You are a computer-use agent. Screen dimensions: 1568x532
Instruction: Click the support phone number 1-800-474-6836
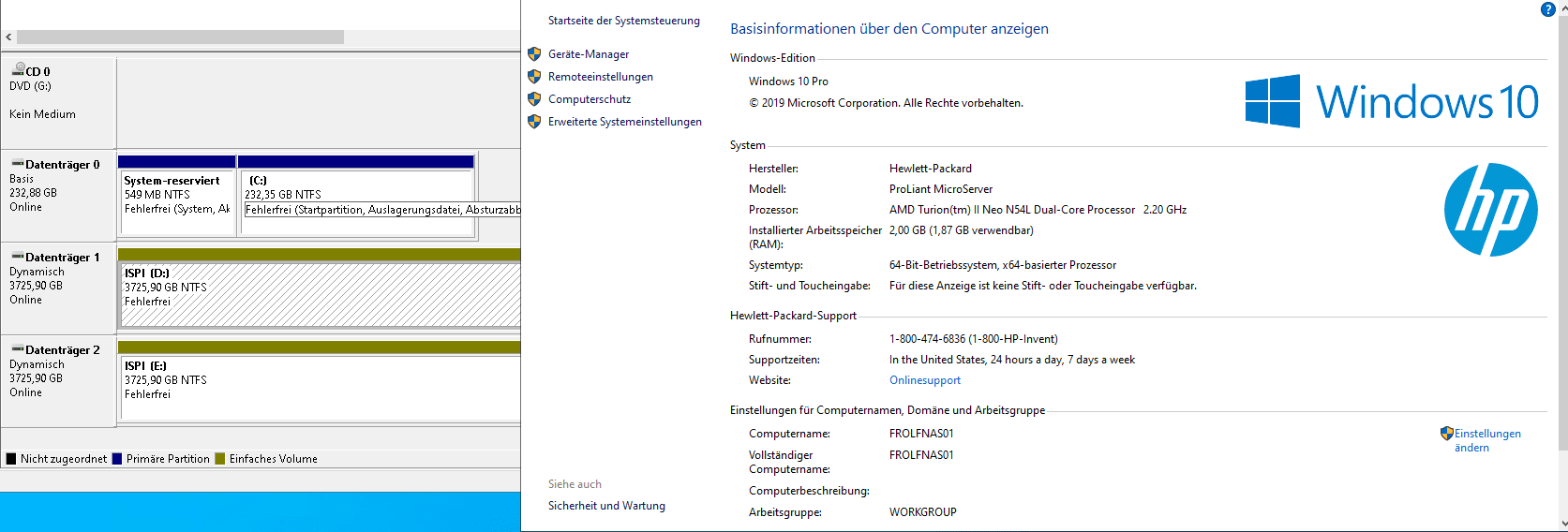click(974, 339)
